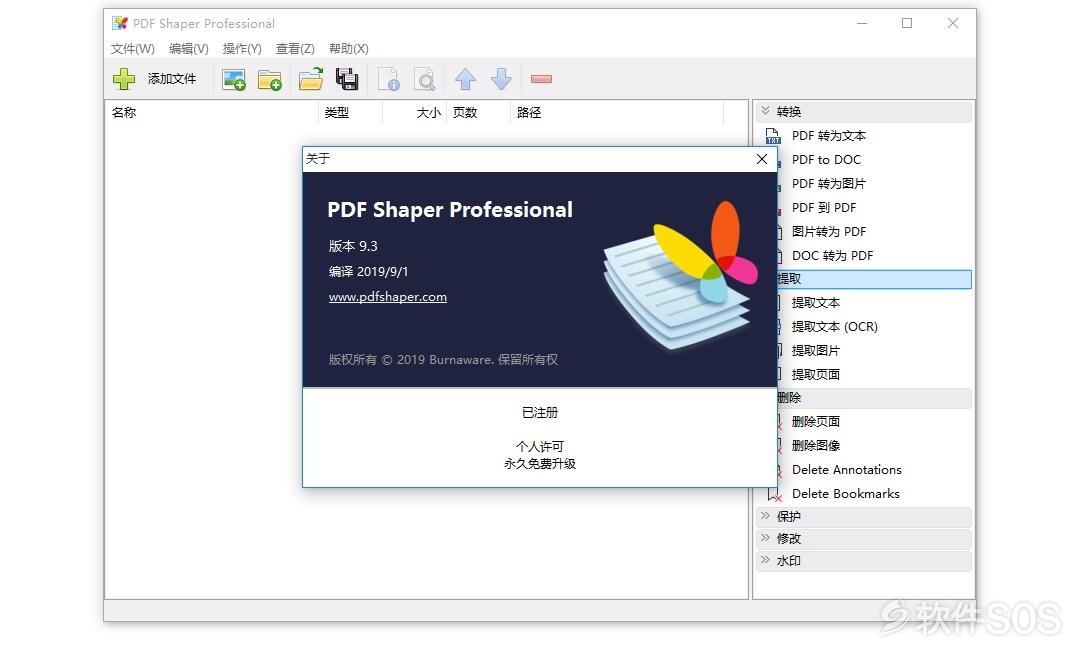Open the www.pdfshaper.com link
1077x647 pixels.
387,297
